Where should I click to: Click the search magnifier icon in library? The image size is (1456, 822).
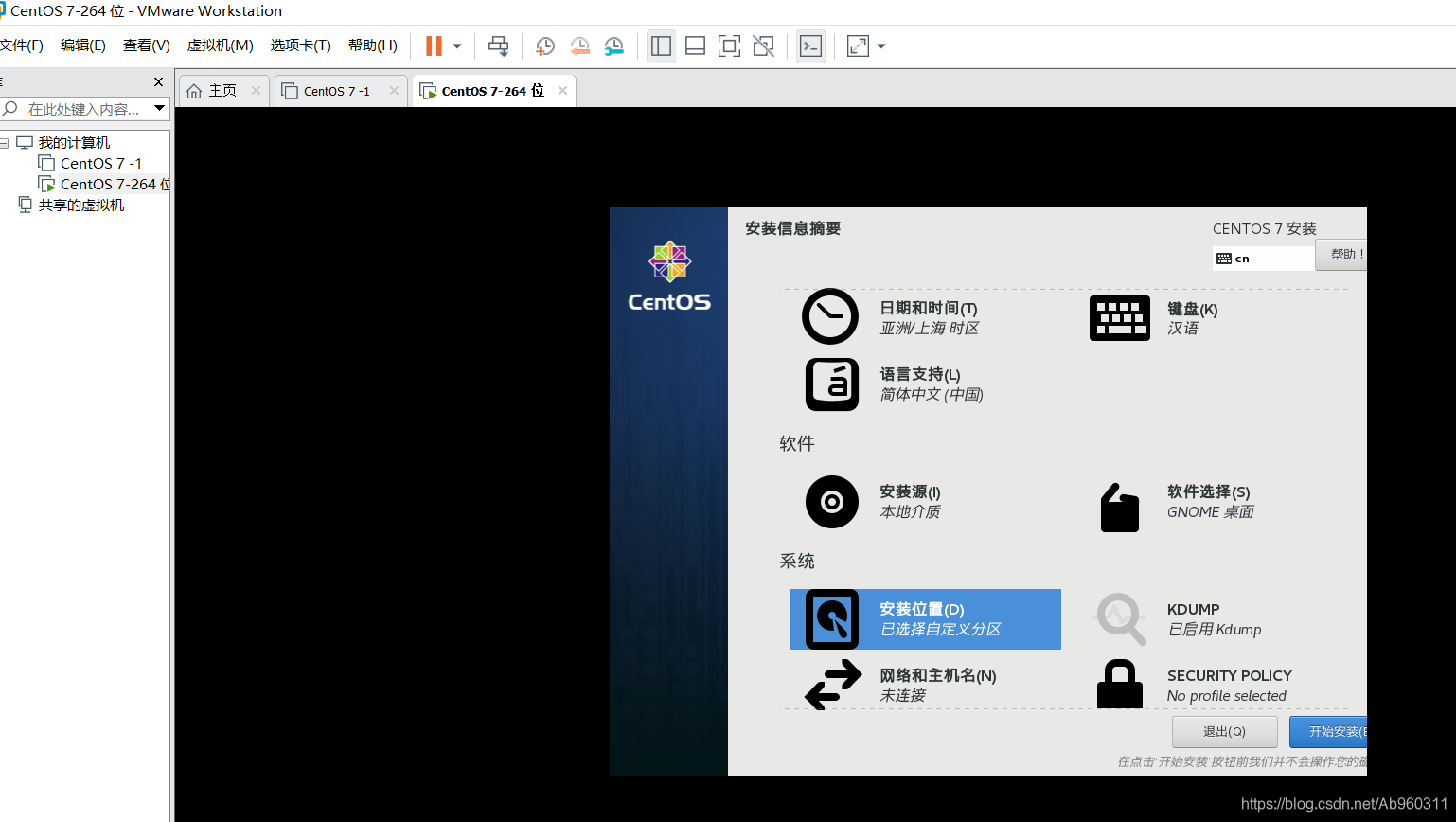click(10, 109)
